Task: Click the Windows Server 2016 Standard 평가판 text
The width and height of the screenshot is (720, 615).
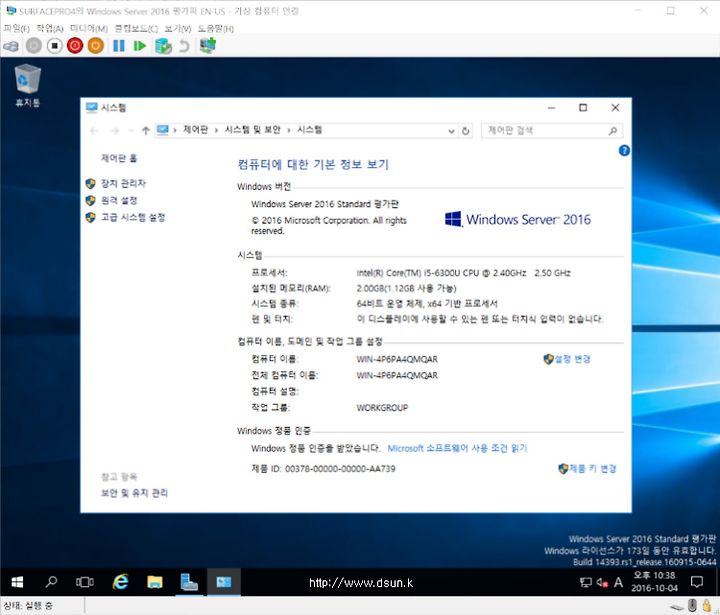Action: (325, 204)
